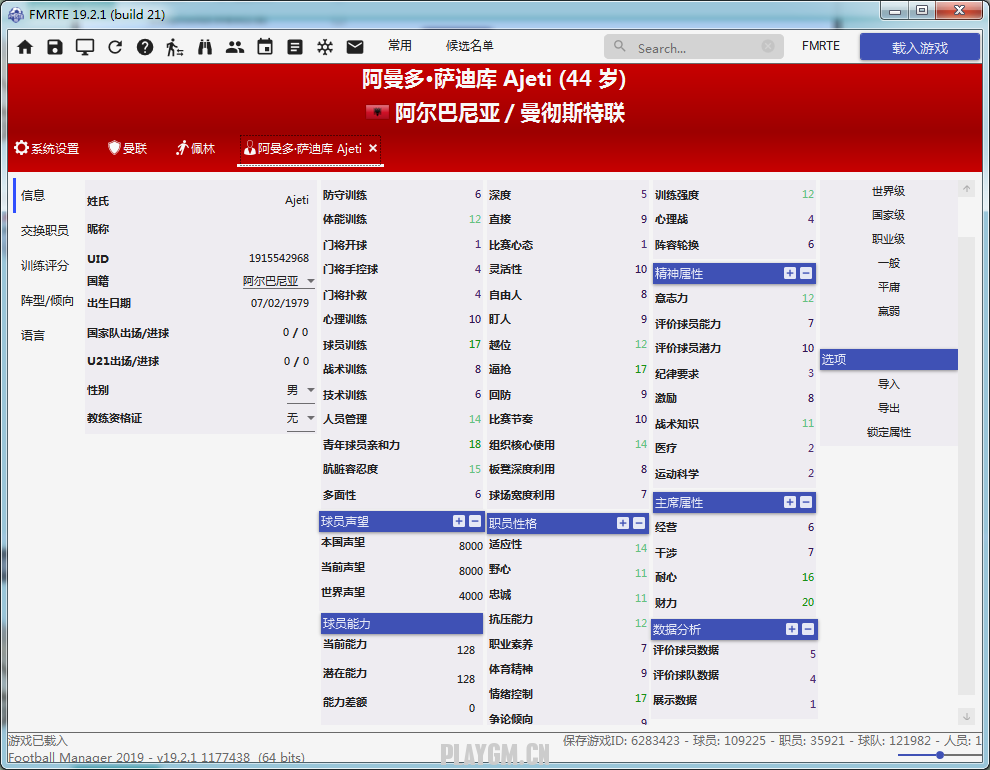
Task: Edit 本国声望 value 8000
Action: [x=471, y=546]
